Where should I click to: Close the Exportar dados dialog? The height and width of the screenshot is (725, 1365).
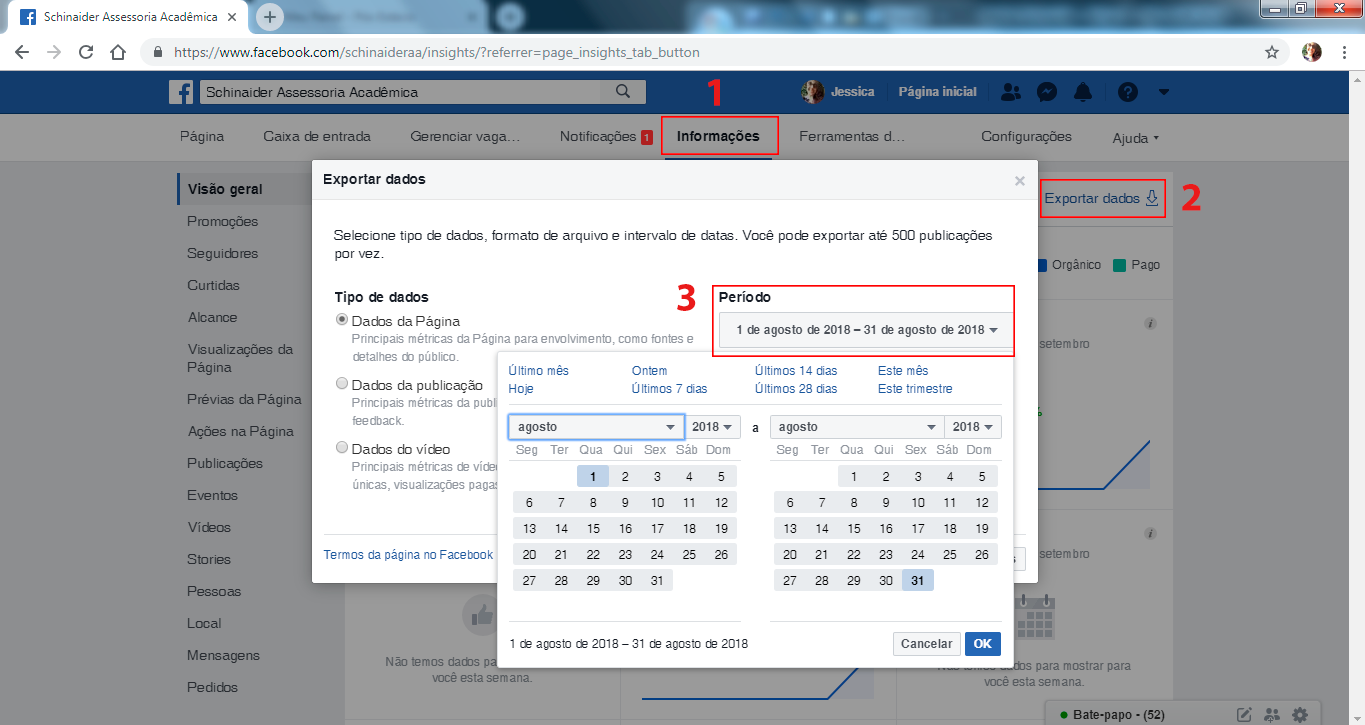[1020, 181]
